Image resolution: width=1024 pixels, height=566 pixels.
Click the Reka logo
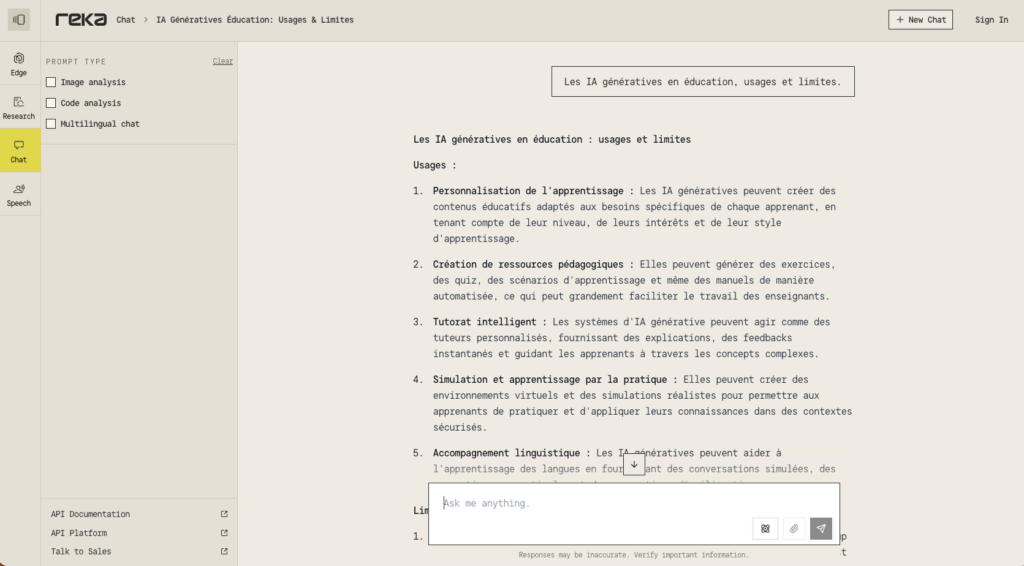pos(81,20)
